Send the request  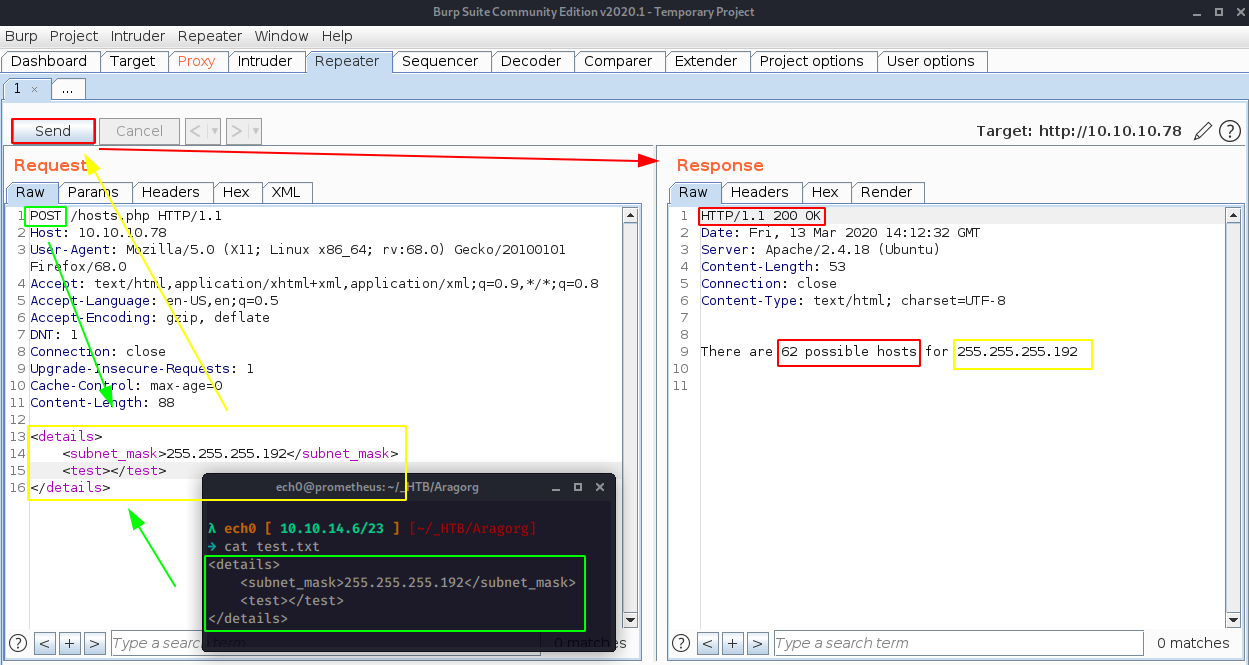53,131
